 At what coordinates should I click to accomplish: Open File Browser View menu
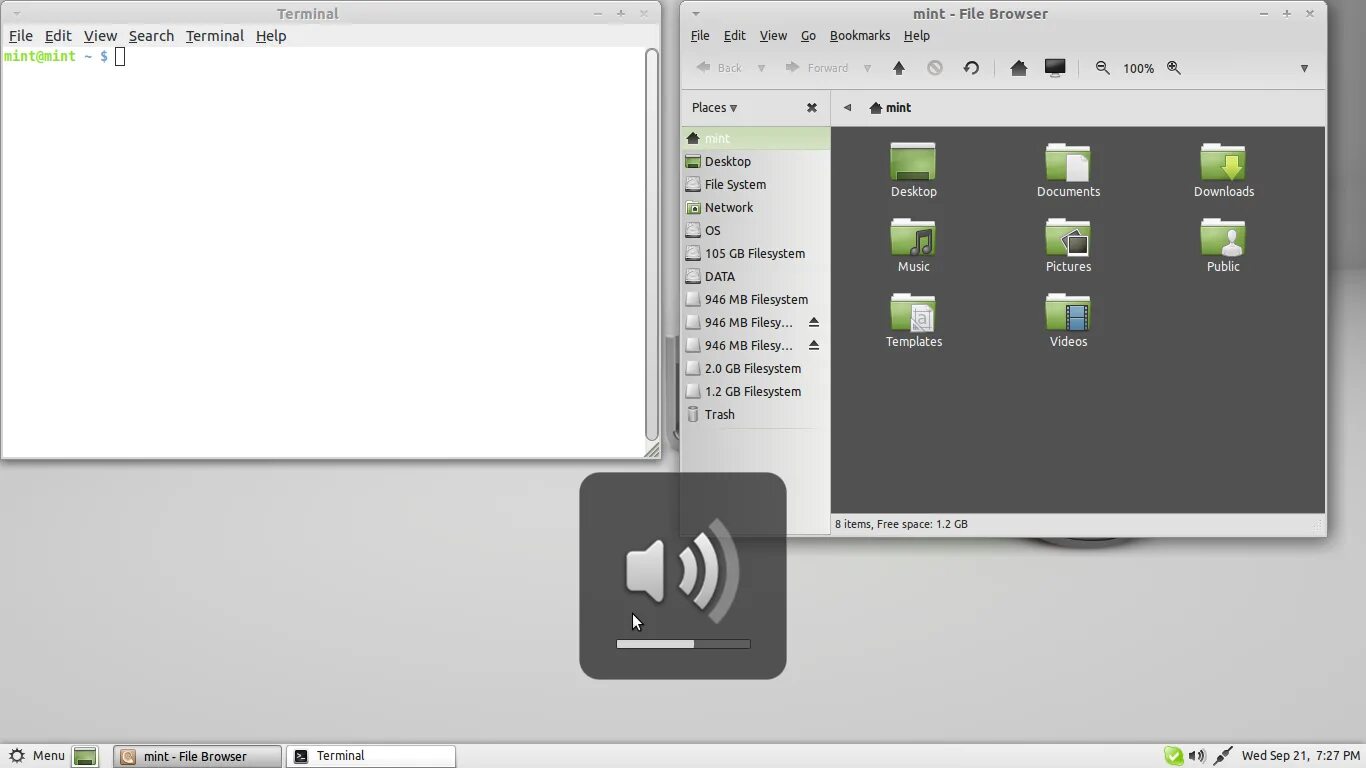(773, 36)
